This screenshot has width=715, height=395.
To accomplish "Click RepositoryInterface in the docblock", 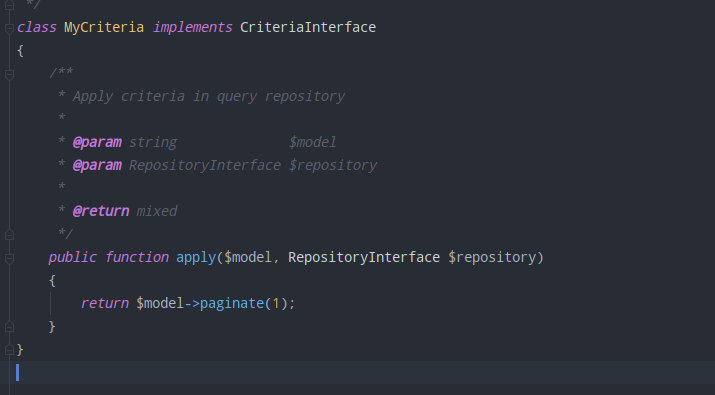I will 205,165.
